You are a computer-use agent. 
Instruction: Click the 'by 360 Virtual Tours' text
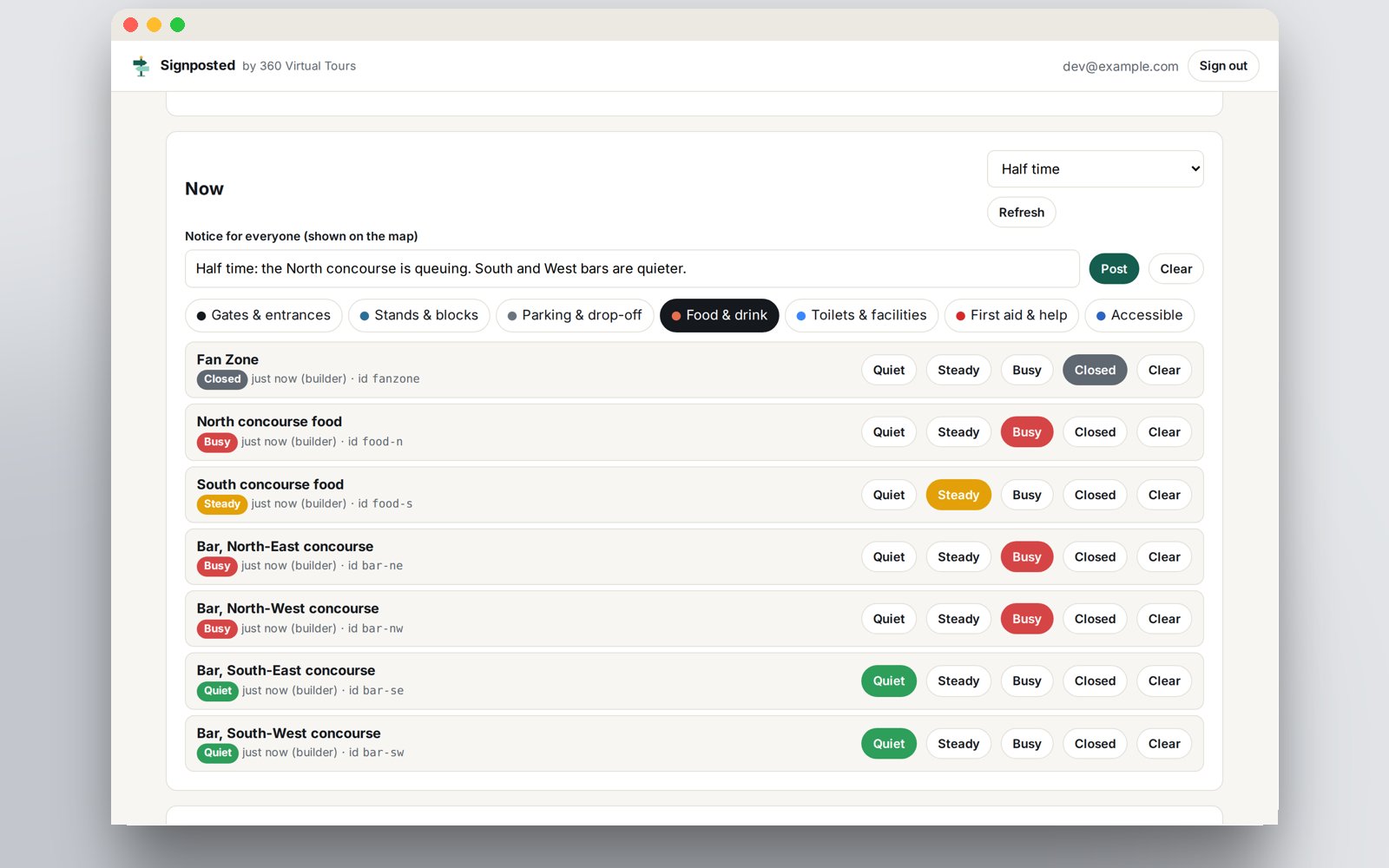point(299,66)
